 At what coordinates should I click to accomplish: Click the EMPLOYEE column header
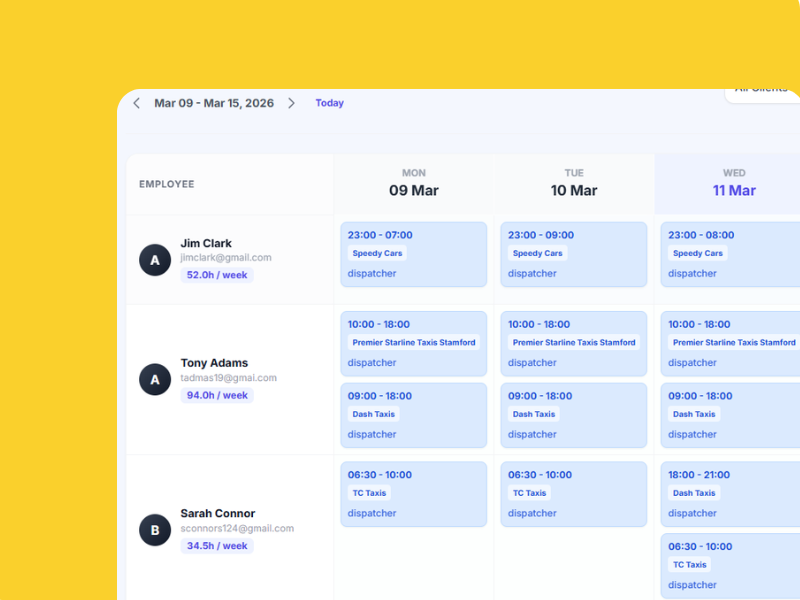coord(167,184)
